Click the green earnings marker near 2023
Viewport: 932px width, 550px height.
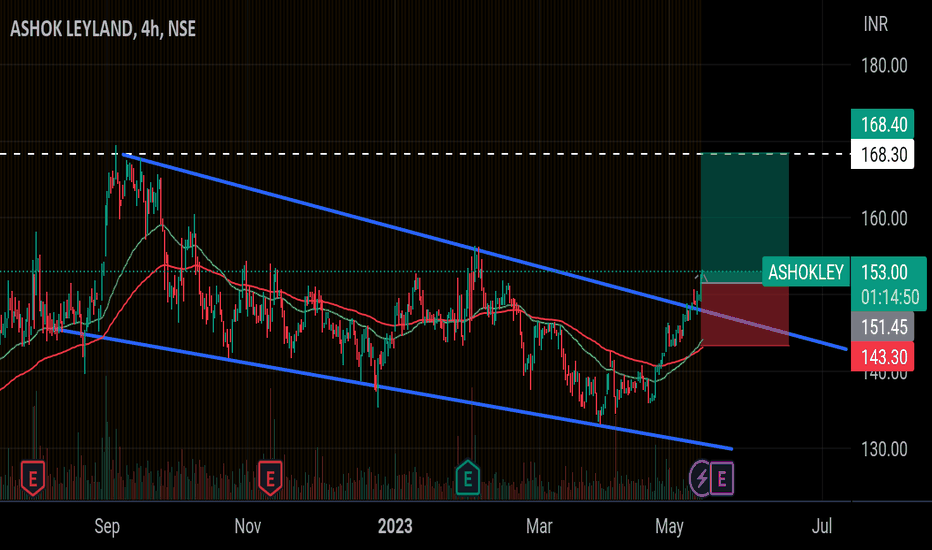coord(468,477)
